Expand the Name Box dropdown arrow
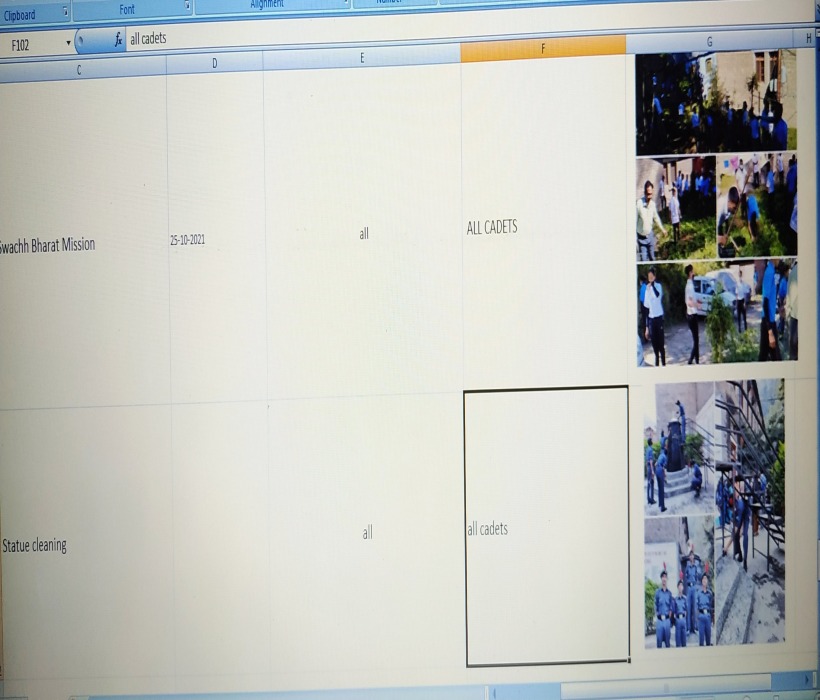Image resolution: width=820 pixels, height=700 pixels. point(69,43)
